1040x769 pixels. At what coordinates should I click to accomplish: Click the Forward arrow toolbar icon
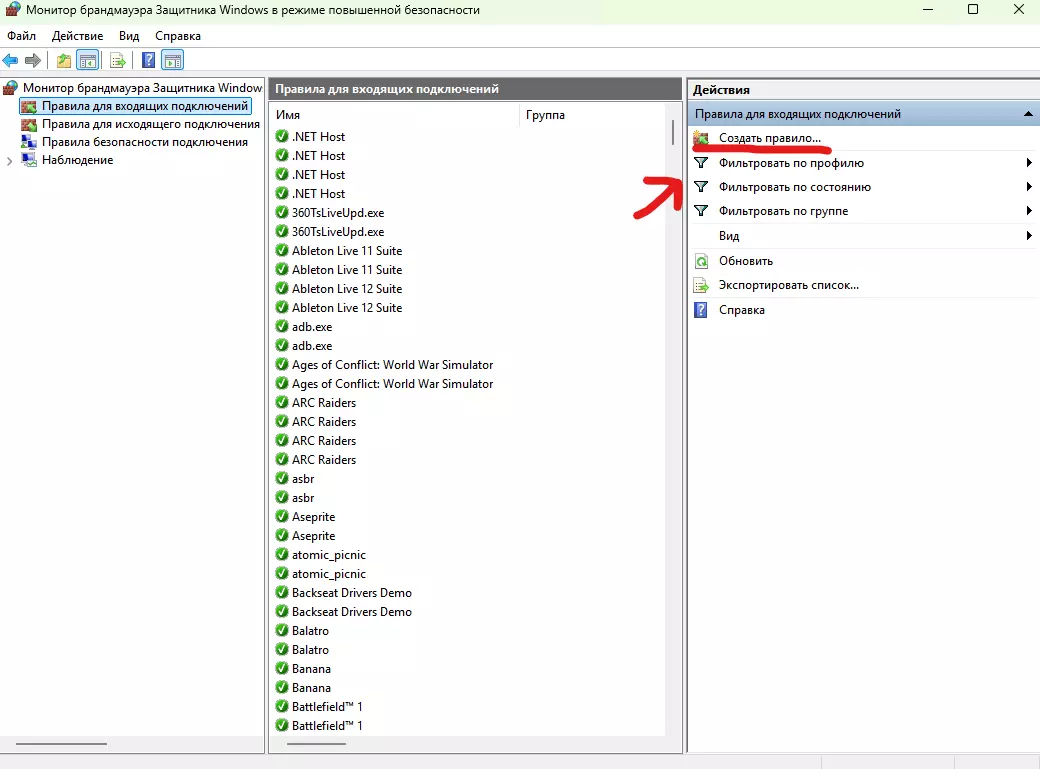click(32, 61)
